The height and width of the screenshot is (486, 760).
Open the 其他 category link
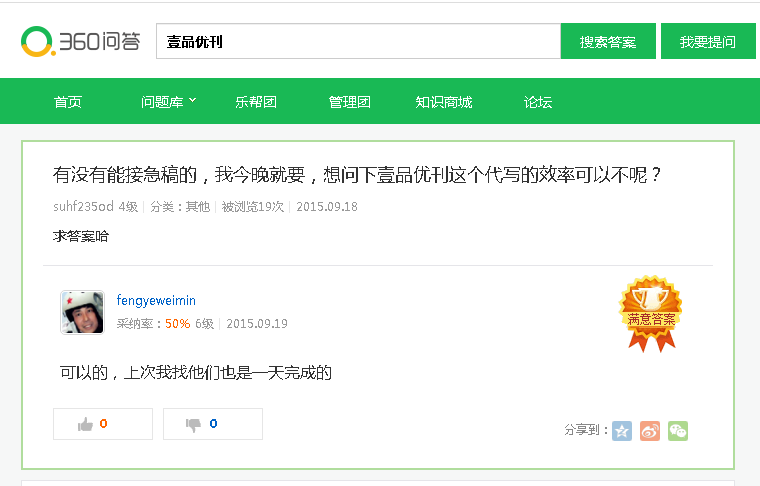point(198,206)
